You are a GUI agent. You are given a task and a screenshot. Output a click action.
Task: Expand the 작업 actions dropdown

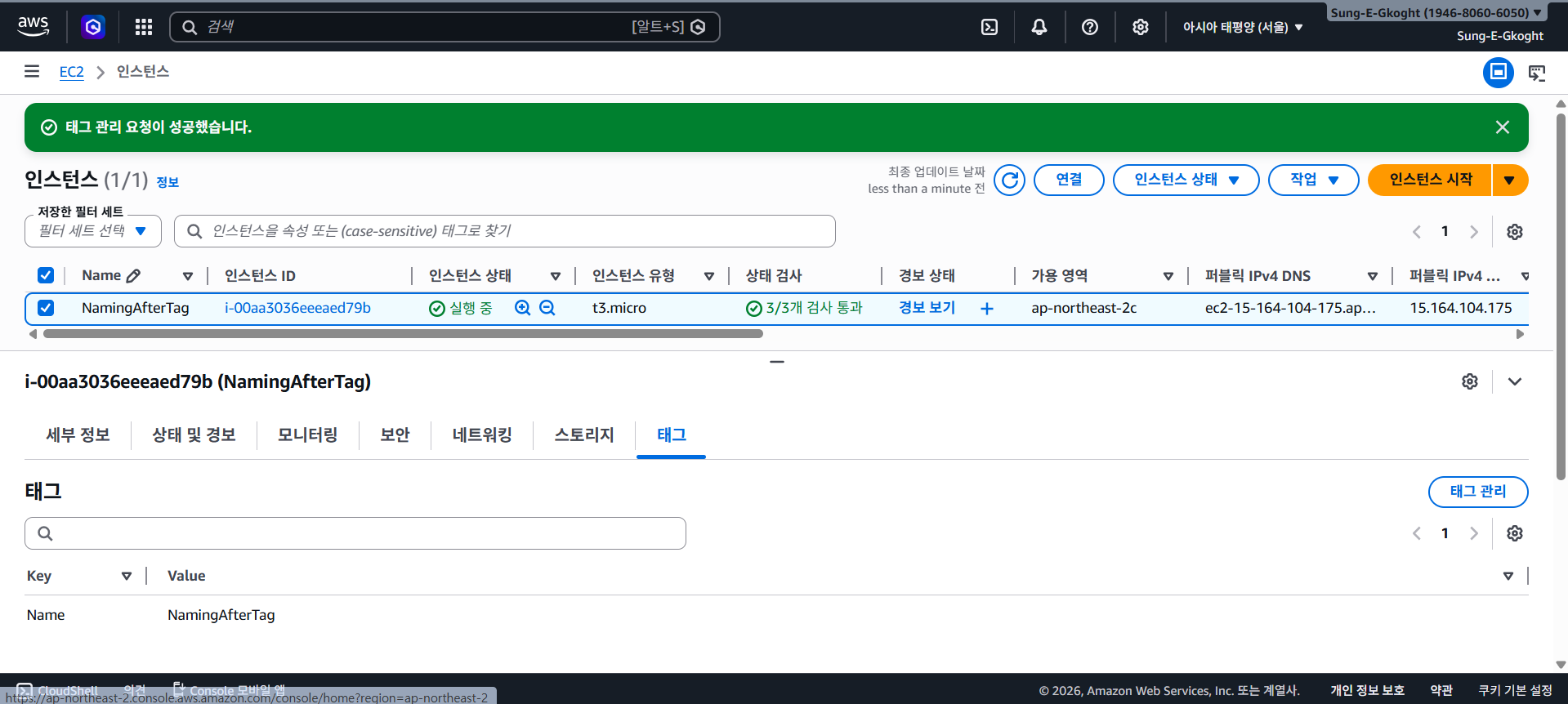point(1314,180)
